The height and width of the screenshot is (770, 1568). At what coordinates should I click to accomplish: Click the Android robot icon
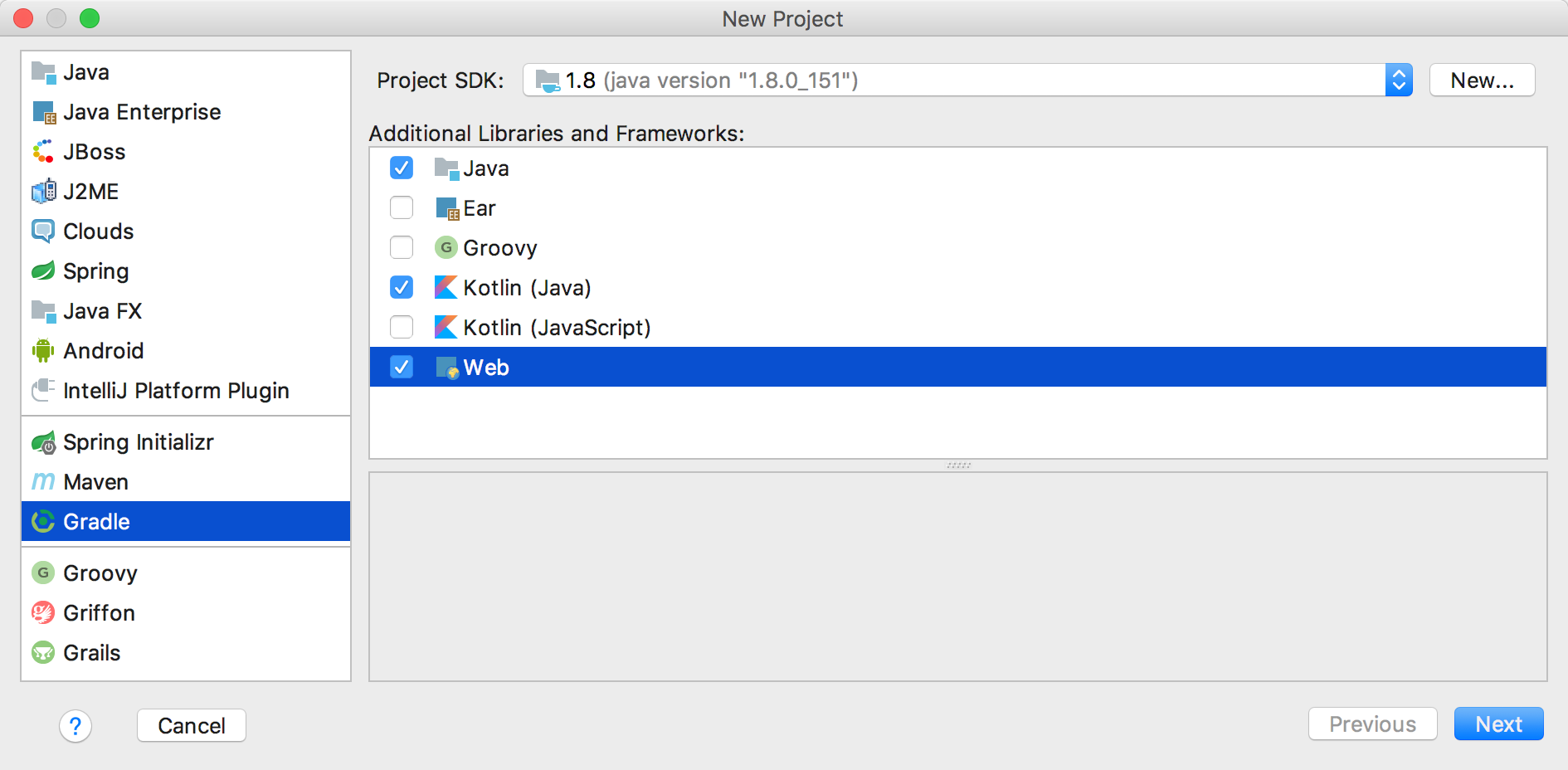pos(43,351)
